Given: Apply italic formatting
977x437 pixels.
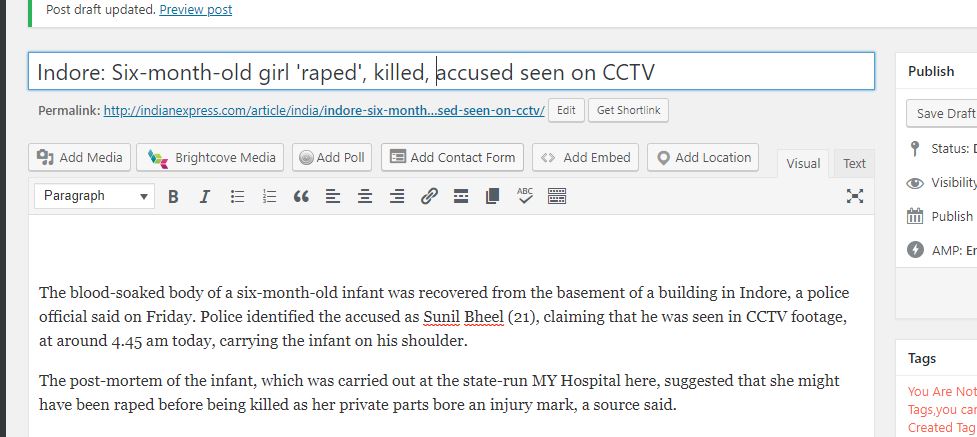Looking at the screenshot, I should point(205,197).
